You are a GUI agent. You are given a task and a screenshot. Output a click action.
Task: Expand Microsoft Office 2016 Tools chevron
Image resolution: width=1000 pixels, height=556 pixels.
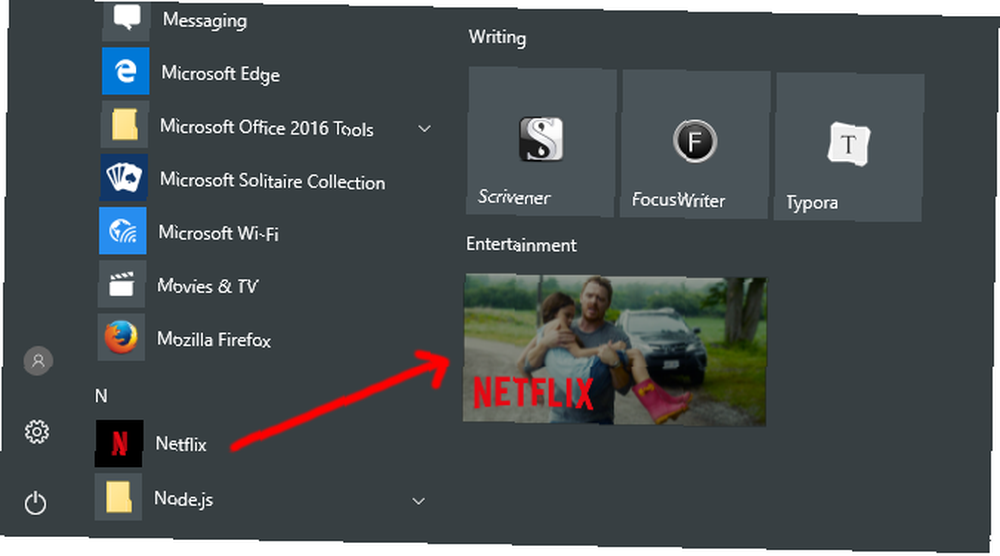coord(425,129)
